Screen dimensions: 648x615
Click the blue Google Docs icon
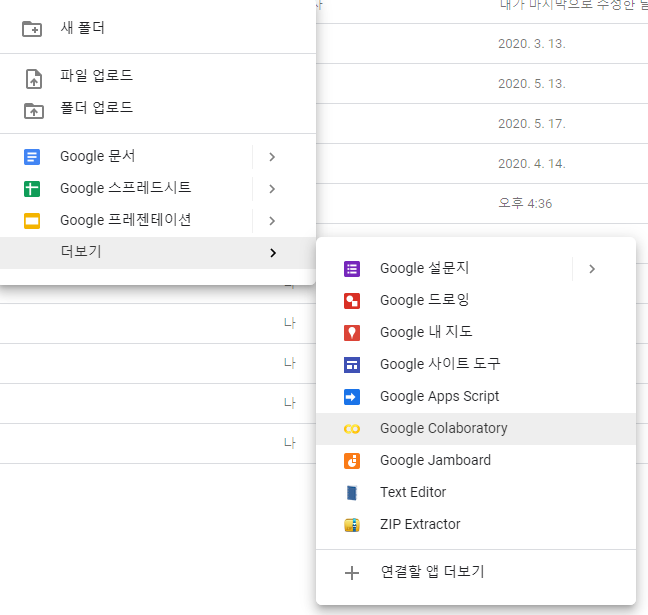[x=32, y=157]
